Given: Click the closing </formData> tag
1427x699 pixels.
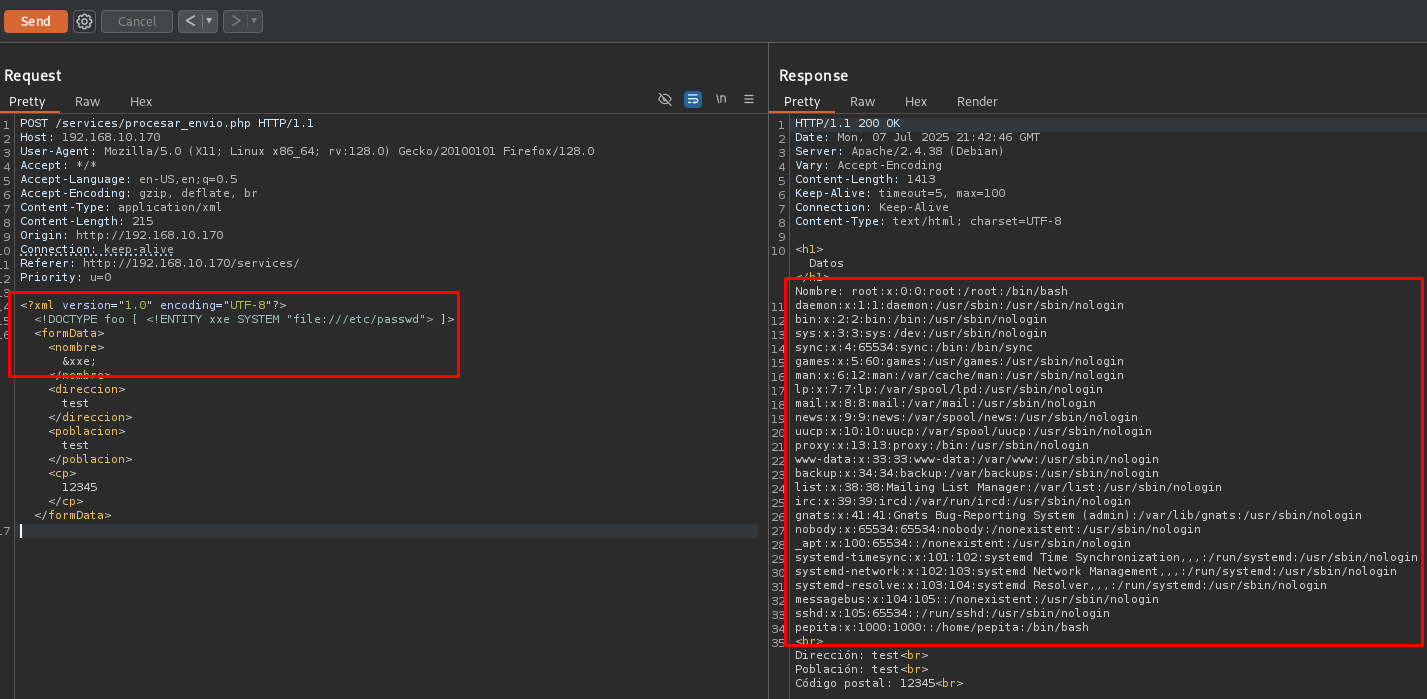Looking at the screenshot, I should [73, 515].
